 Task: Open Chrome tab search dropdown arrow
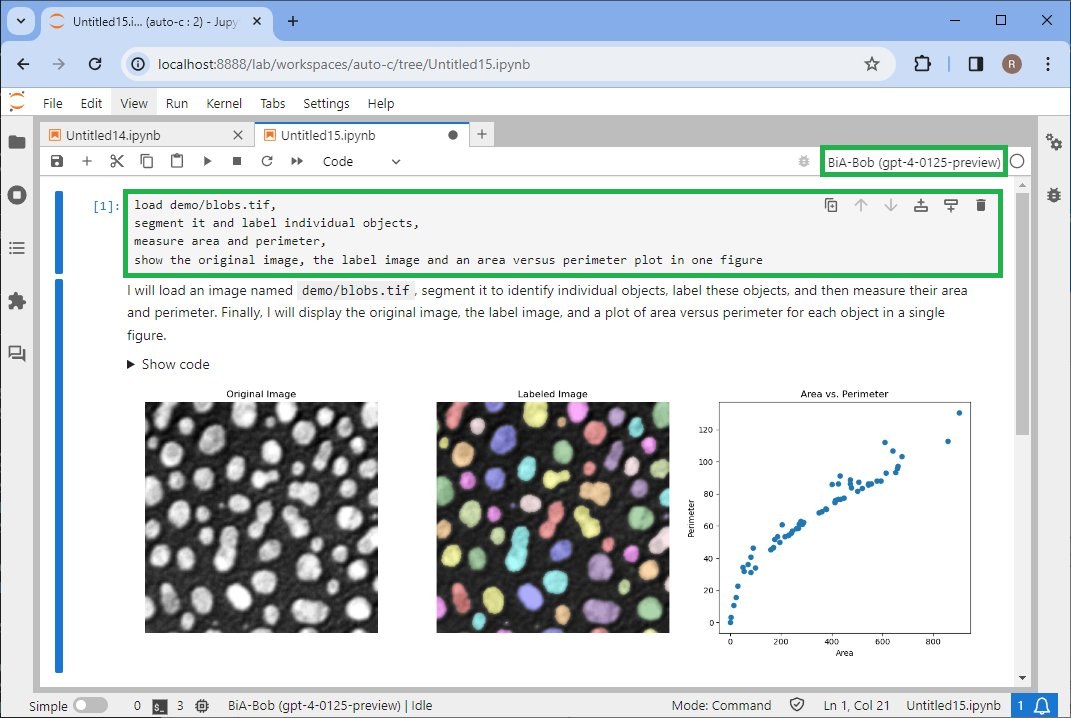pyautogui.click(x=22, y=20)
